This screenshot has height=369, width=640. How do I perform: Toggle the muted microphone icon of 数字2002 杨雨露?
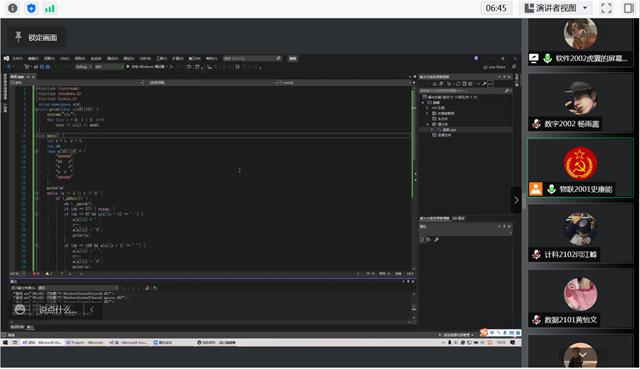[536, 124]
